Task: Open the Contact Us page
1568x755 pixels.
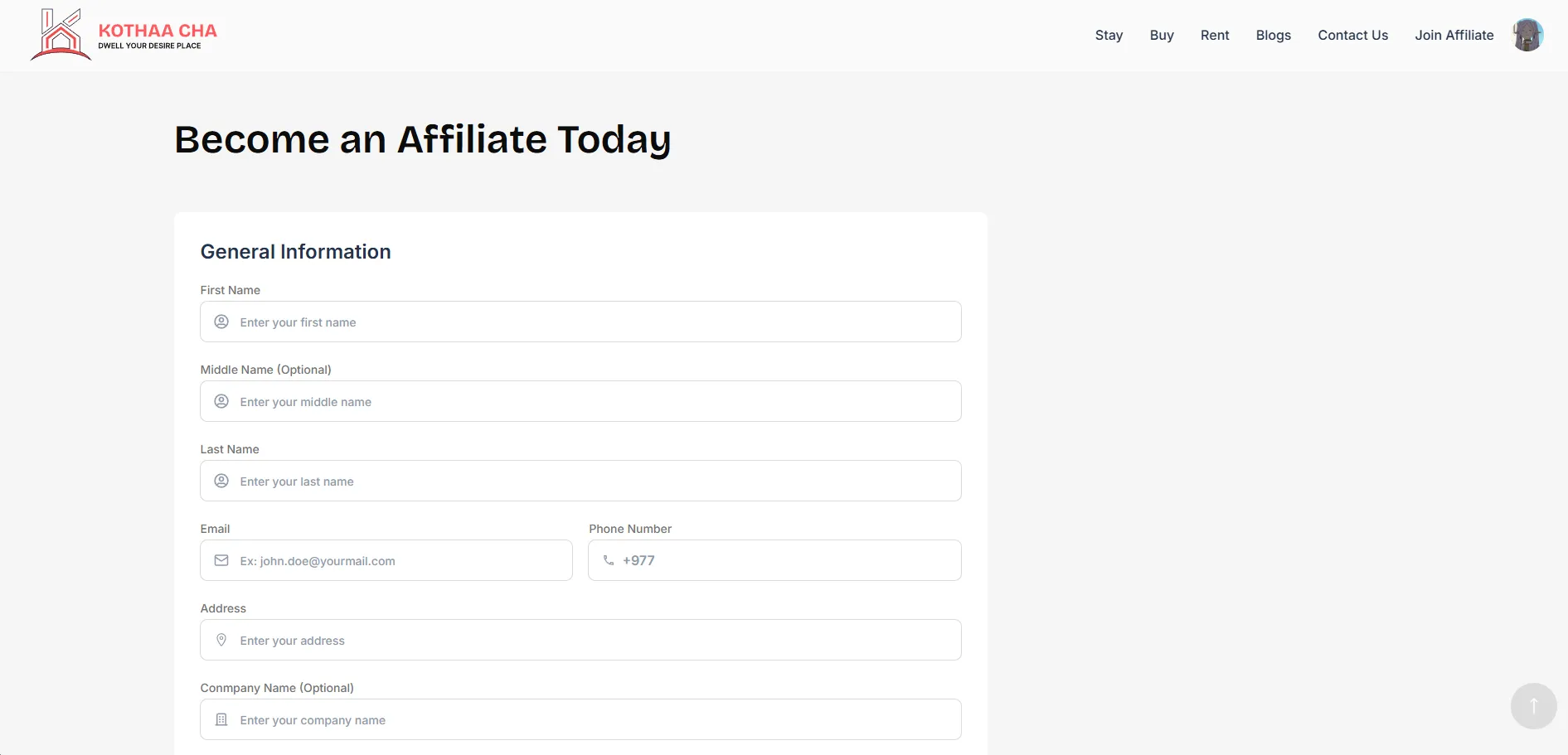Action: click(x=1353, y=35)
